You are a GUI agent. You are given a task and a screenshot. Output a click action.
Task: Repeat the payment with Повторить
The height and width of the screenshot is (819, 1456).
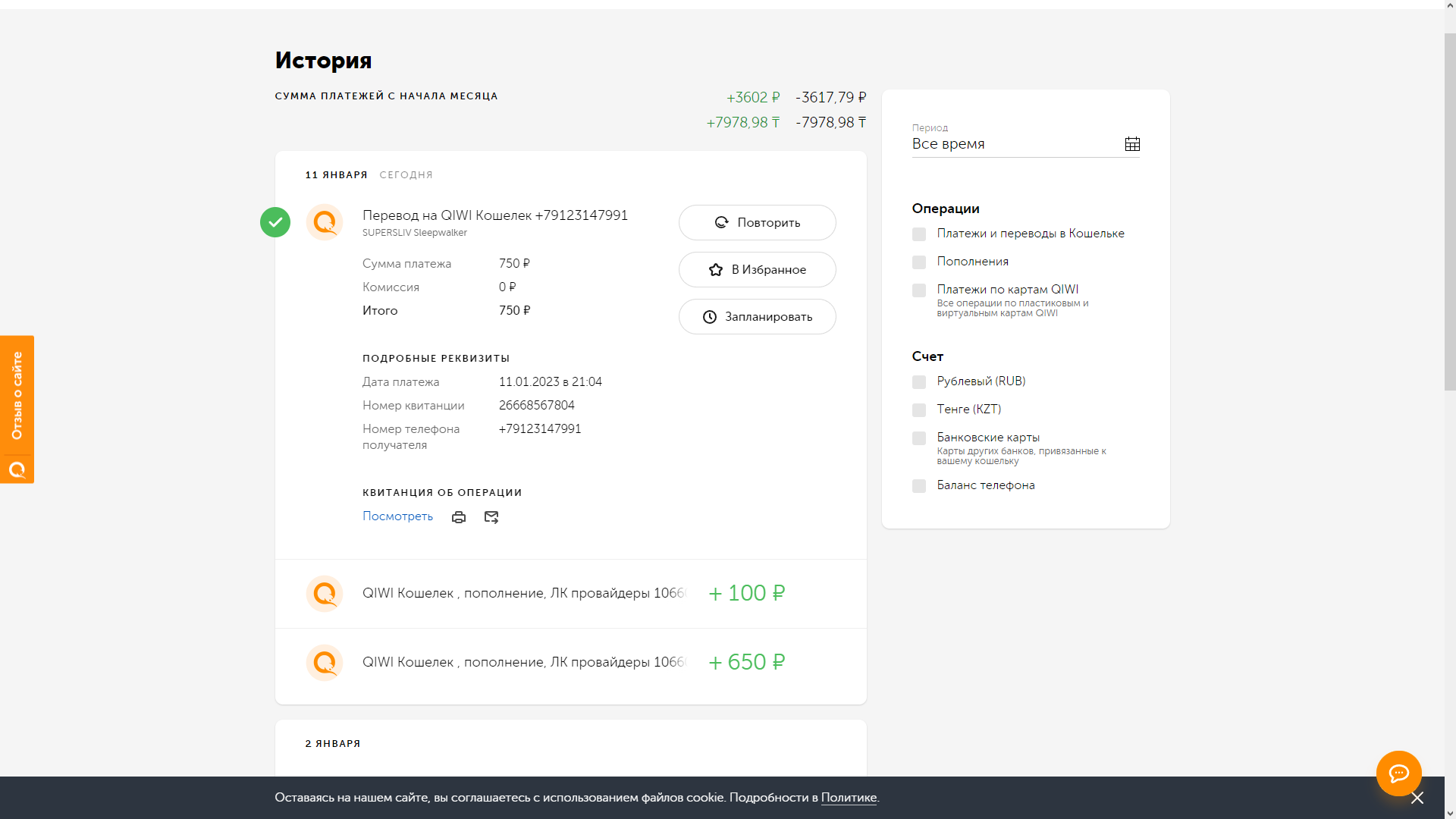758,223
